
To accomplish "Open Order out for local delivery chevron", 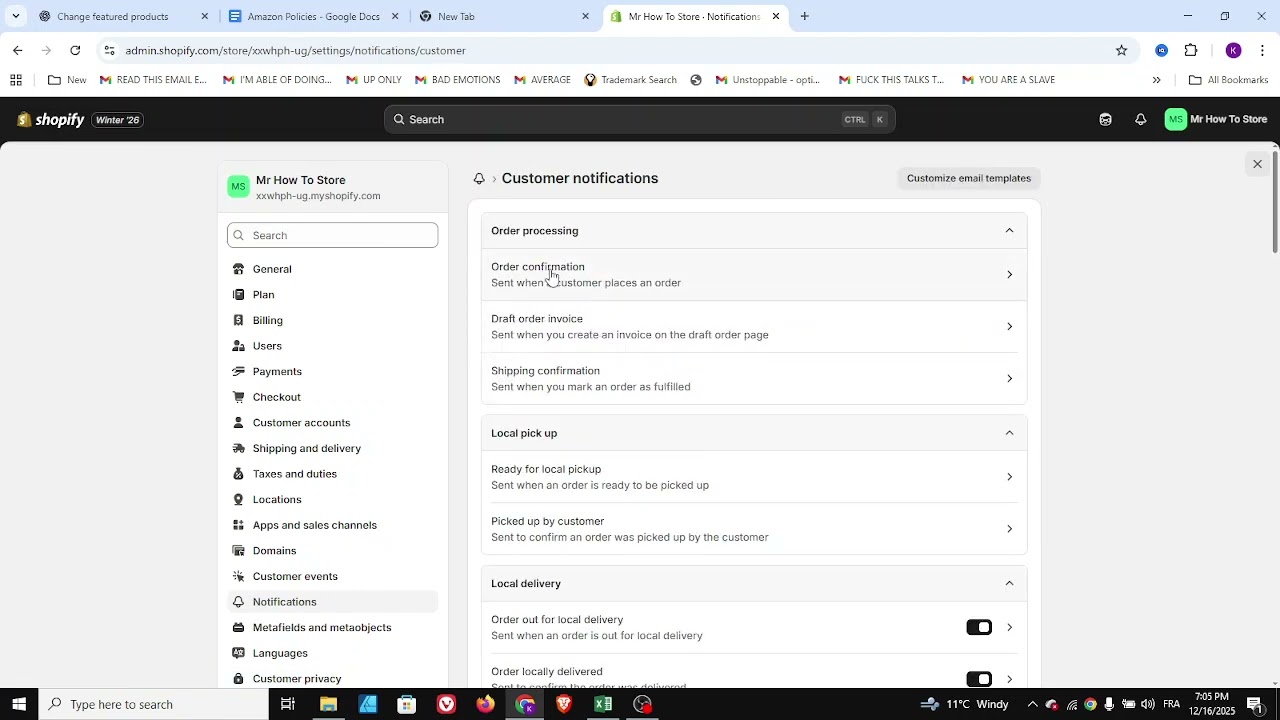I will [x=1009, y=627].
